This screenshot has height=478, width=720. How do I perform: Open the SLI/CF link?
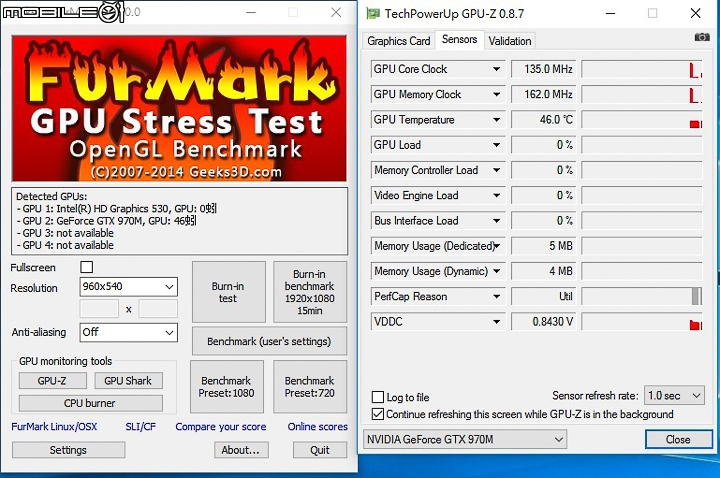[x=141, y=427]
